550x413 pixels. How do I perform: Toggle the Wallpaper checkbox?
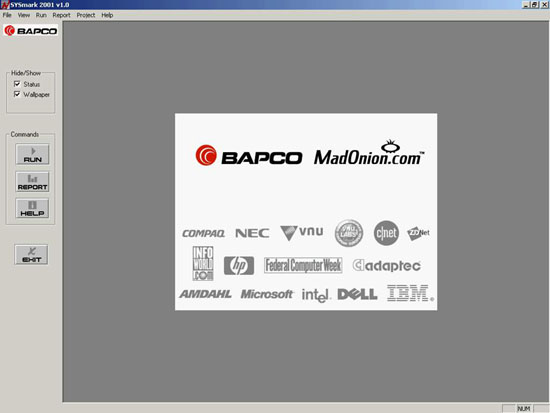click(17, 94)
